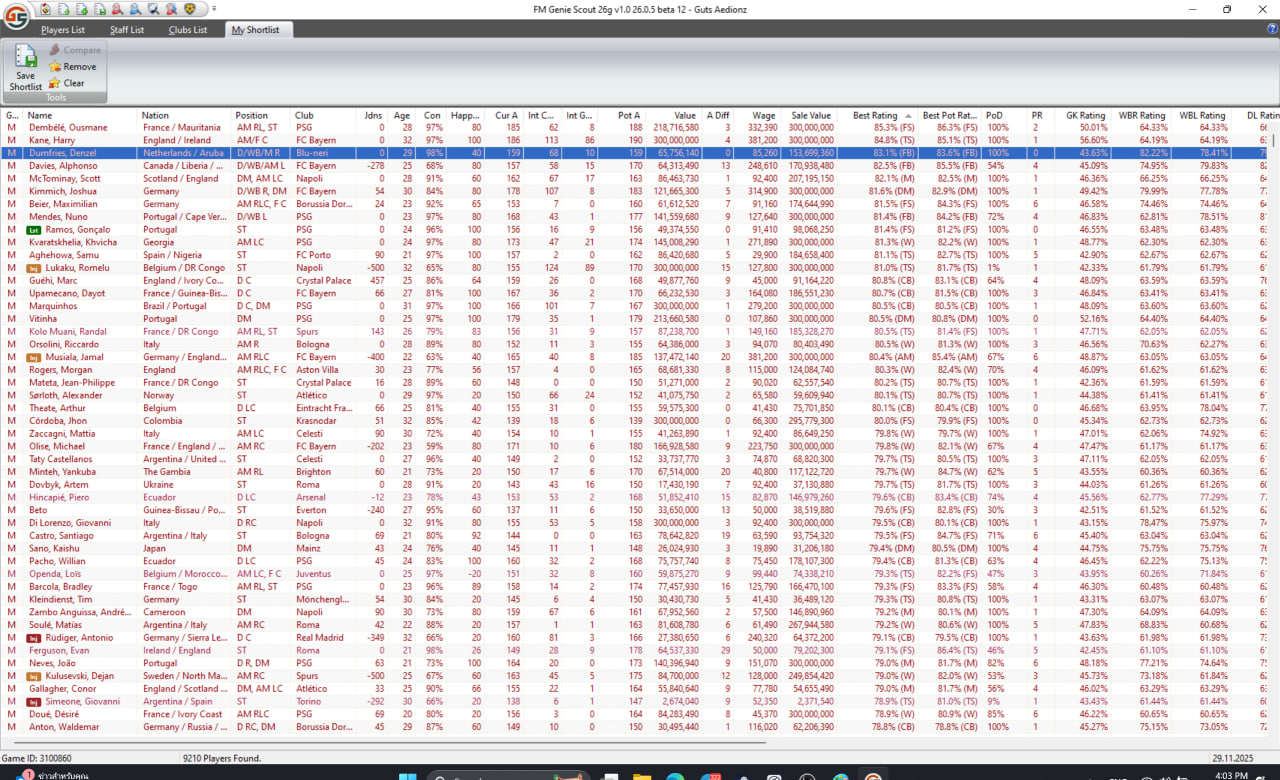Open the blue Help question mark icon
Viewport: 1280px width, 780px height.
coord(1272,29)
